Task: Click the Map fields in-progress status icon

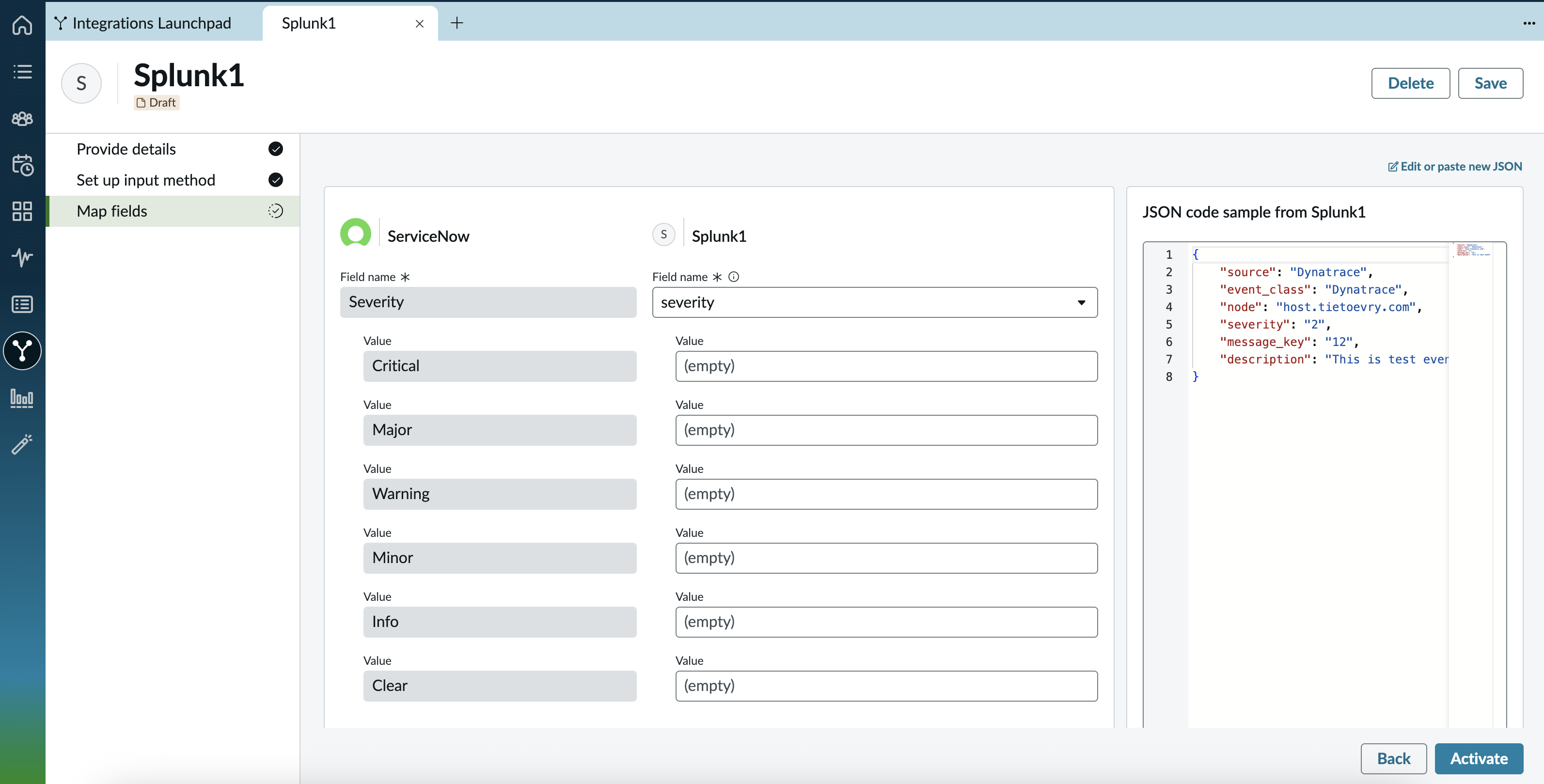Action: pyautogui.click(x=276, y=211)
